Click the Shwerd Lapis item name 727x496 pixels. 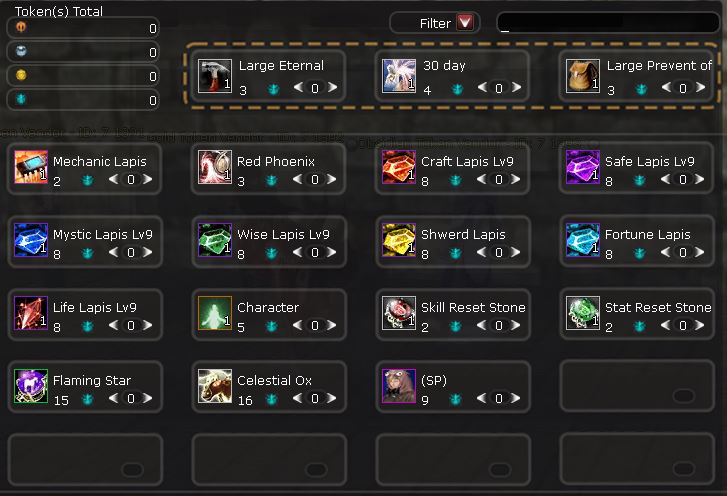(x=463, y=235)
